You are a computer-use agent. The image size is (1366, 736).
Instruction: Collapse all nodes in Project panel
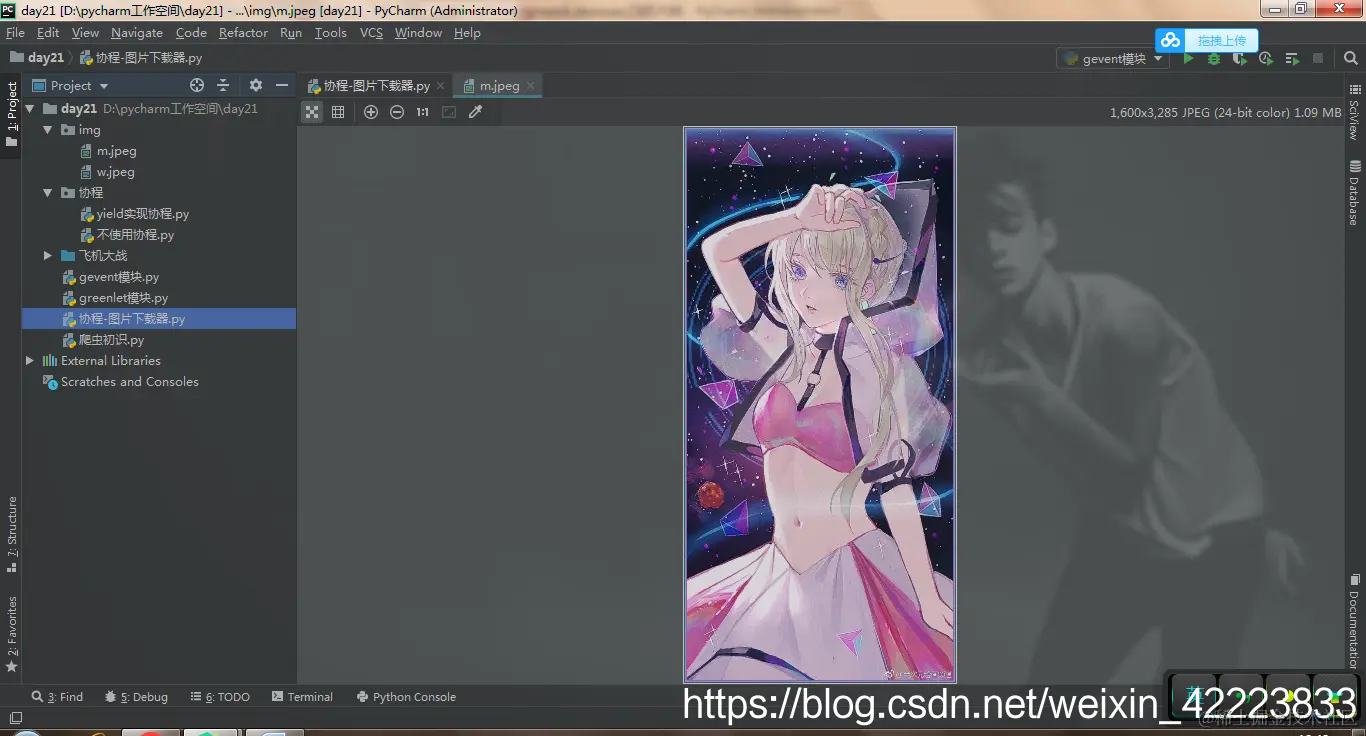tap(223, 85)
